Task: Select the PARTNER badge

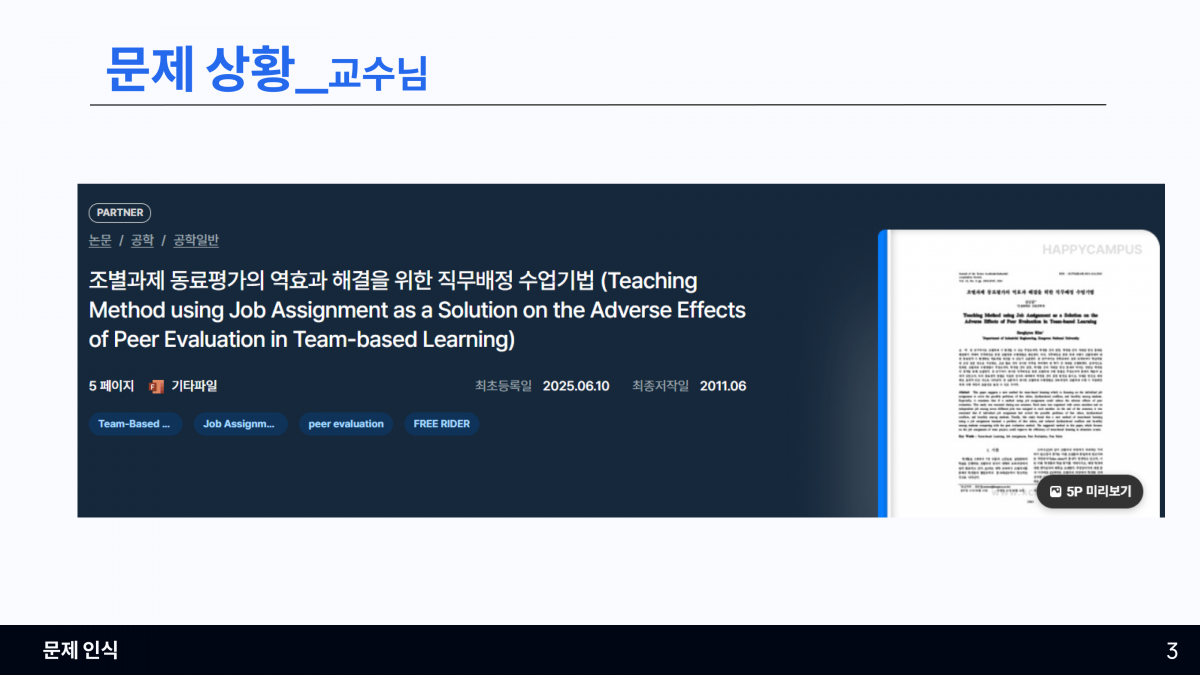Action: [120, 212]
